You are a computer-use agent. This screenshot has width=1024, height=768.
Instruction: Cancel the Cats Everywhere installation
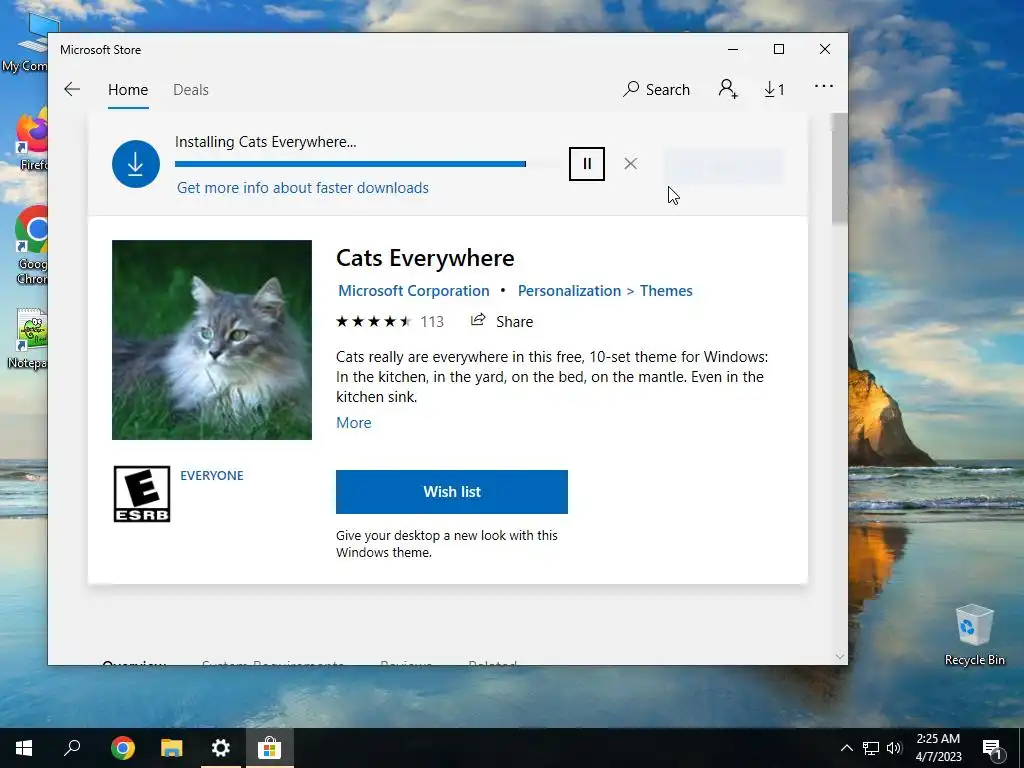(x=630, y=164)
